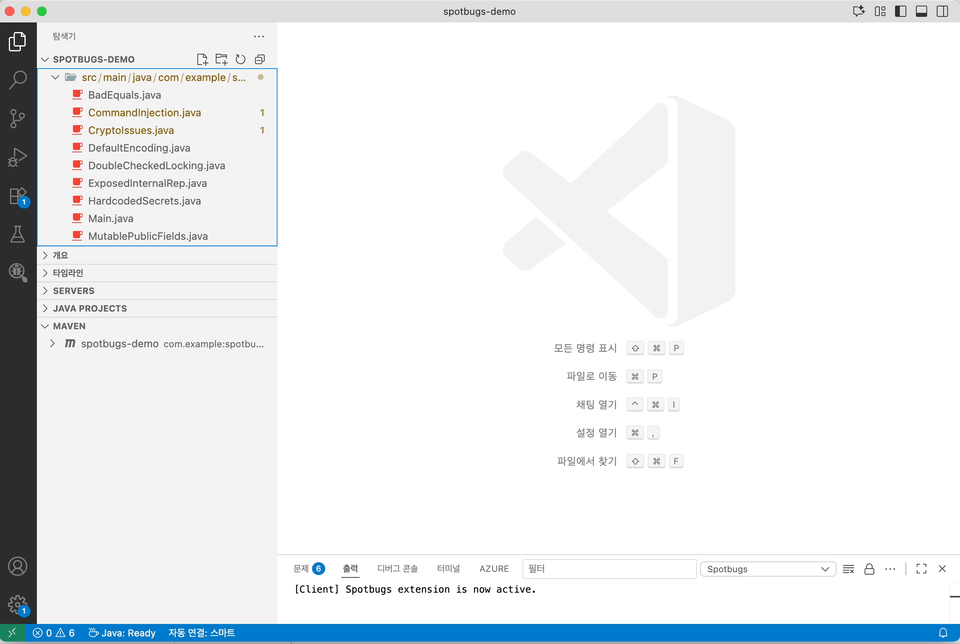Open the Accounts menu icon
The height and width of the screenshot is (644, 960).
[18, 566]
